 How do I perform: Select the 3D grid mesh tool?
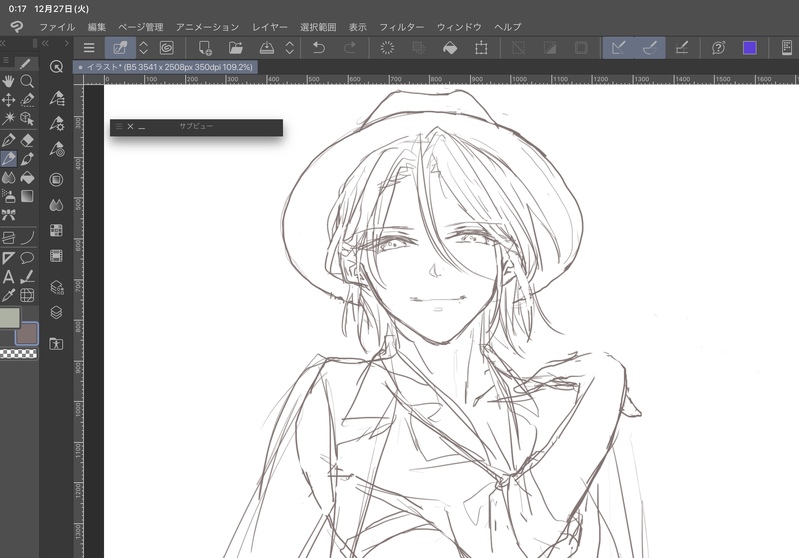27,295
